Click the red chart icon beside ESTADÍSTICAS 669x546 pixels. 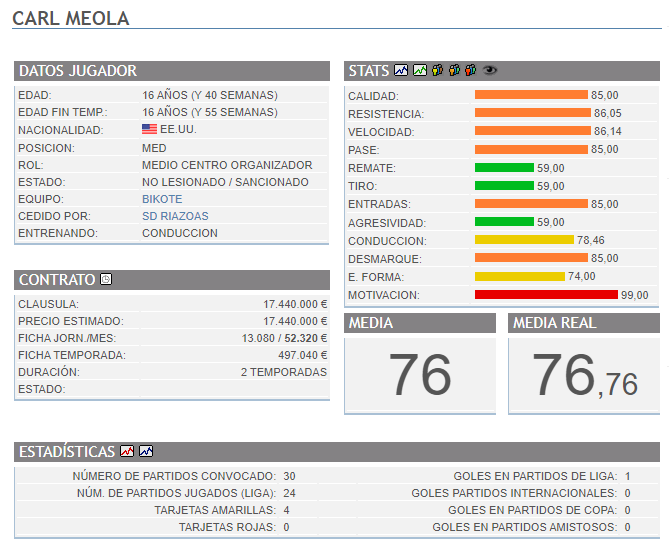coord(127,452)
